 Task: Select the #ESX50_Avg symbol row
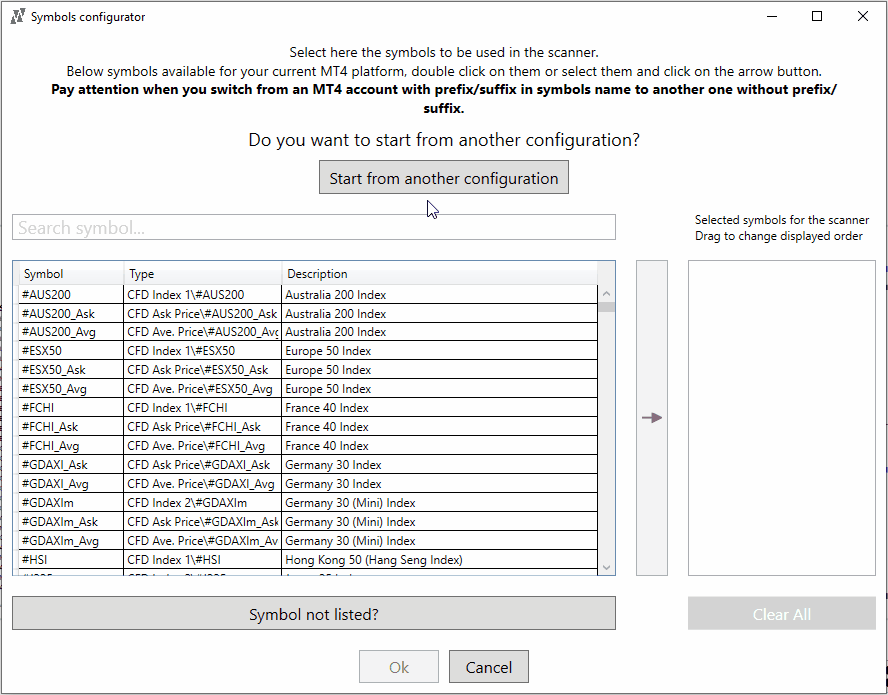click(309, 389)
